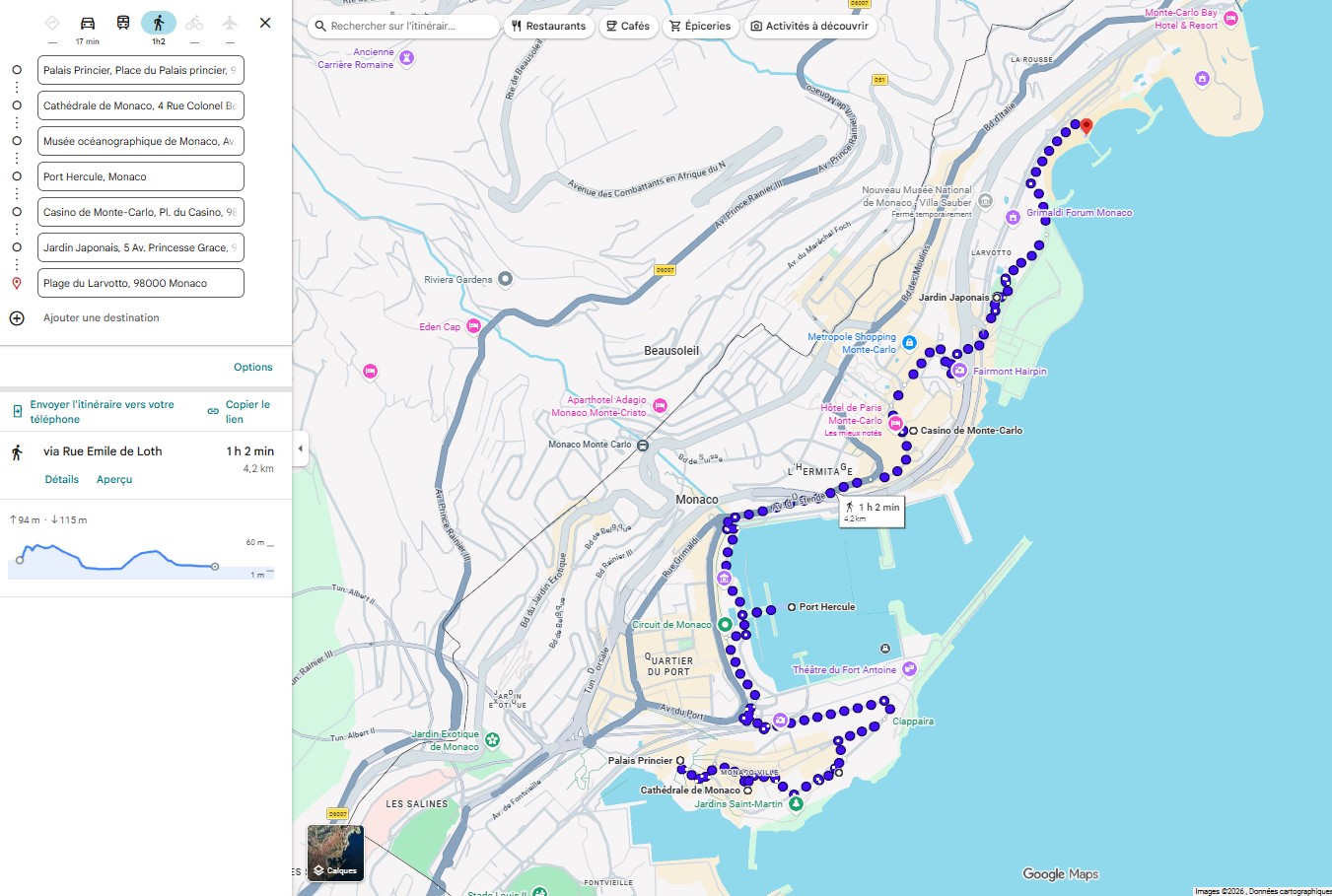Select the Épiceries category chip

tap(700, 27)
